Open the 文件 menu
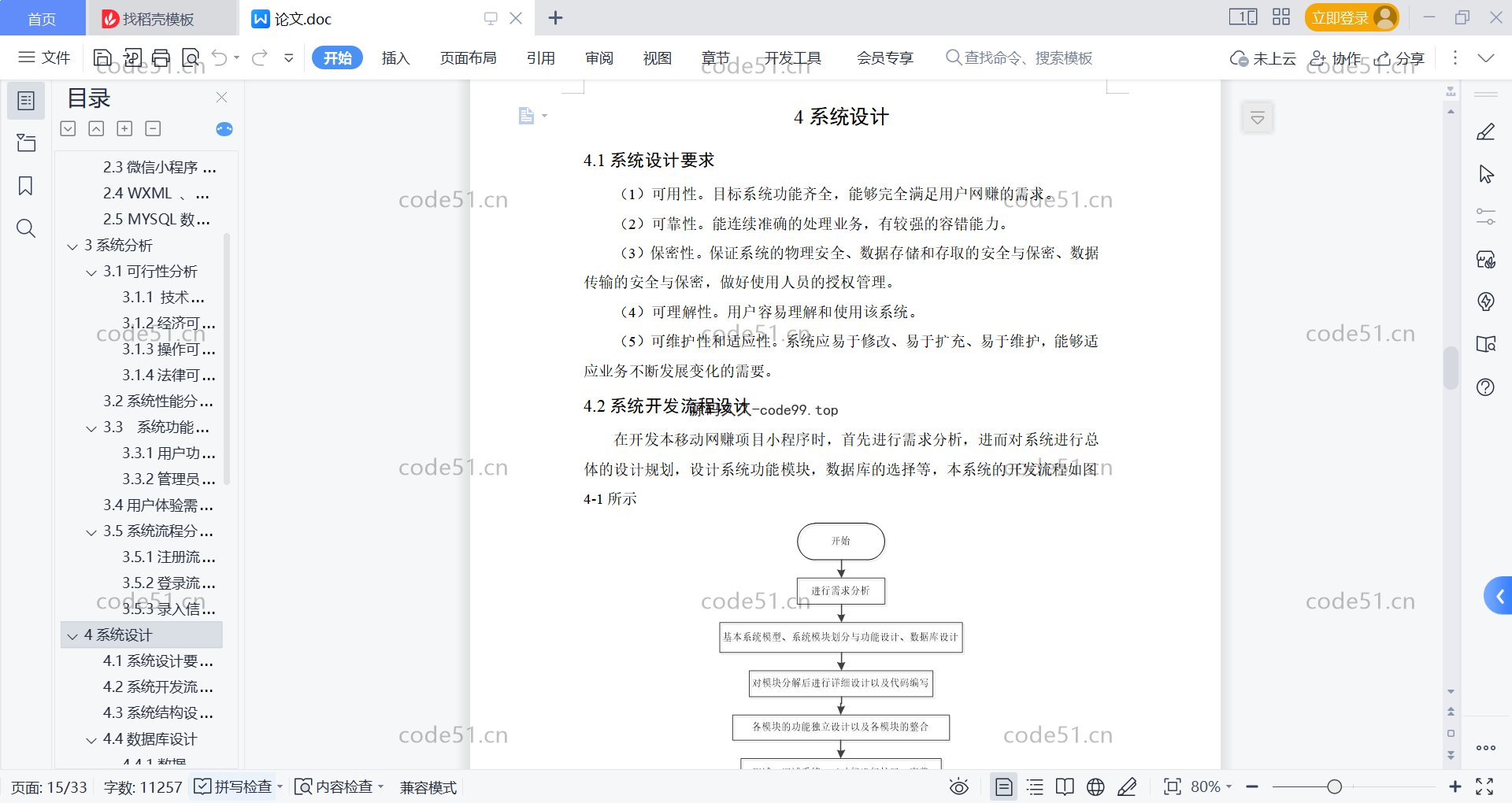The height and width of the screenshot is (803, 1512). tap(44, 57)
